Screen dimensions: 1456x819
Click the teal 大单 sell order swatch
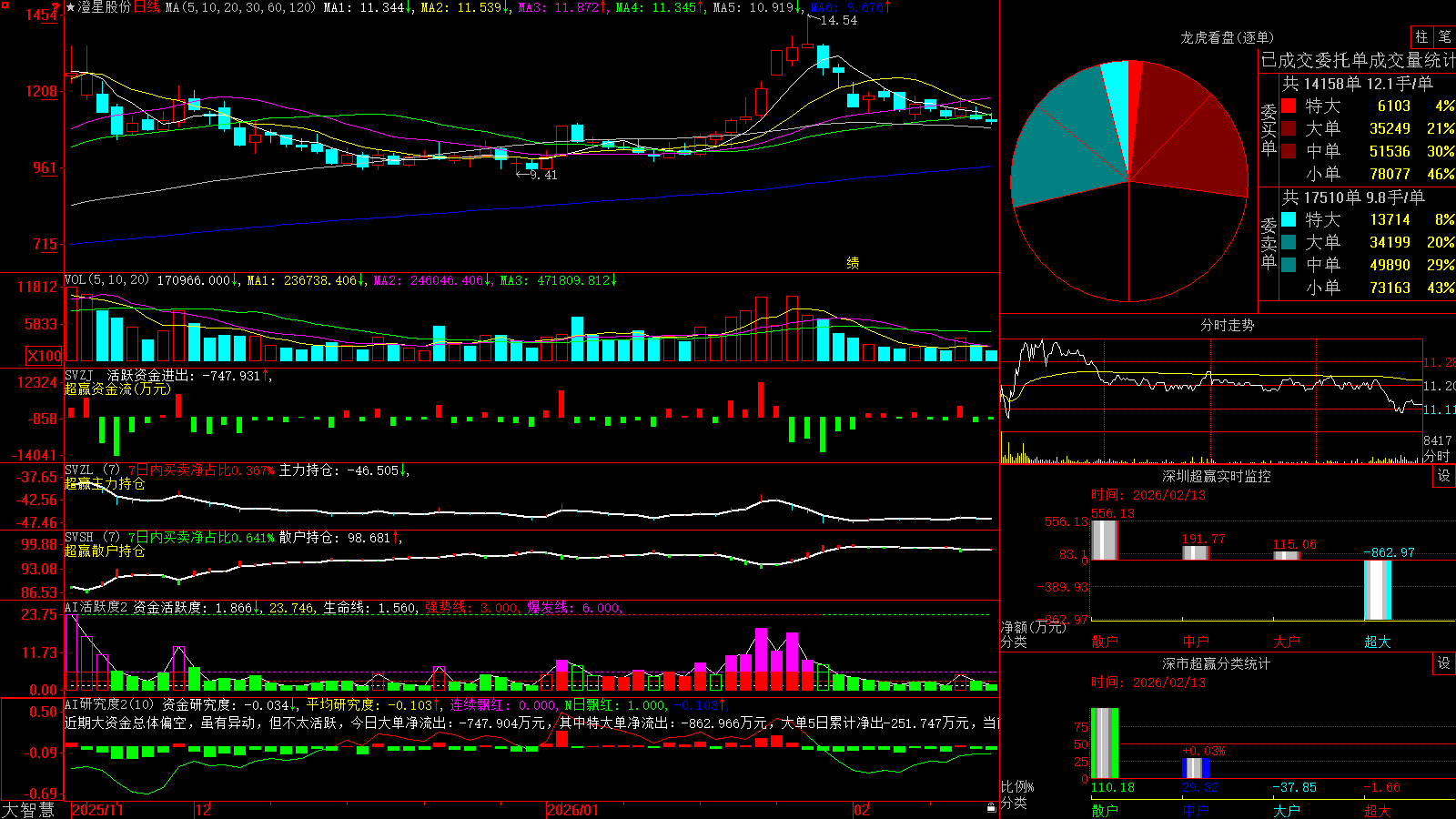pos(1289,242)
